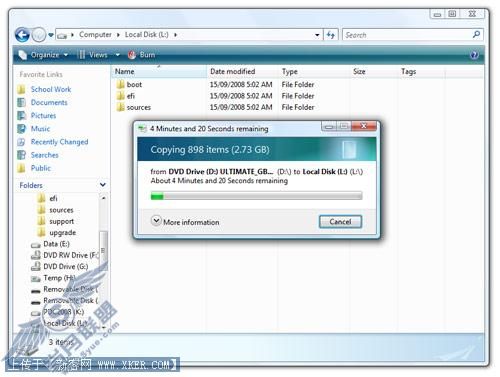
Task: Click the Folders tree scroll up arrow
Action: pos(104,198)
